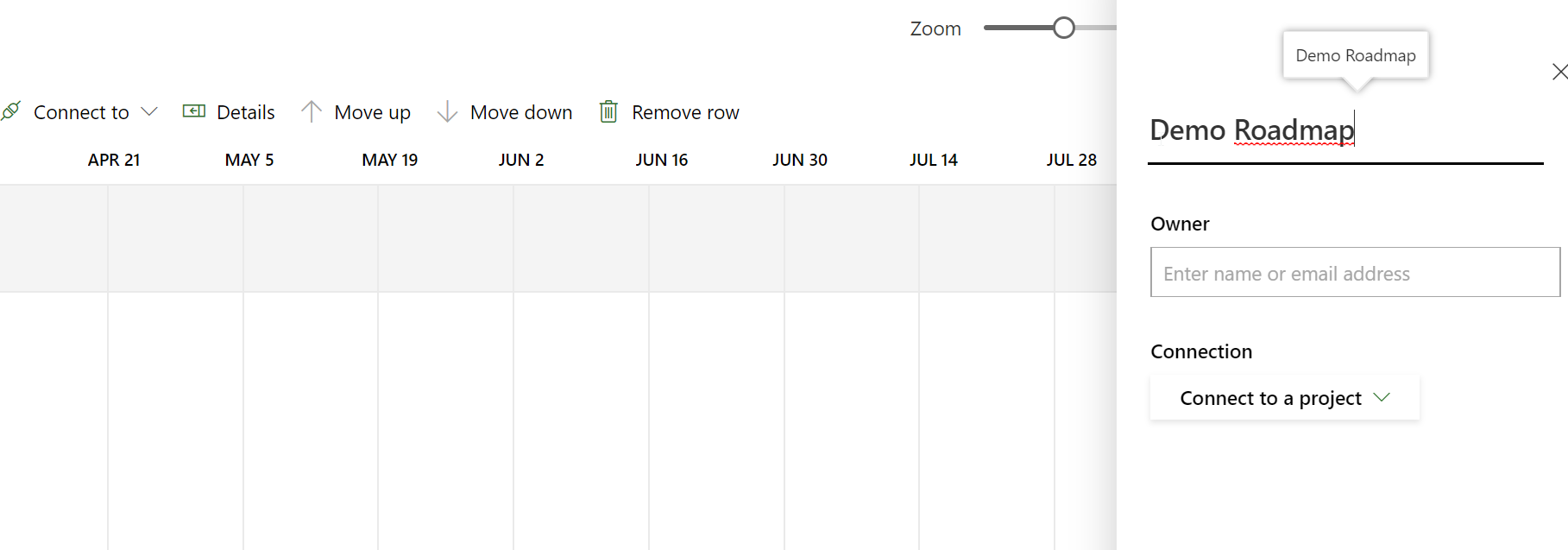Select the Move up command
Image resolution: width=1568 pixels, height=550 pixels.
[x=372, y=111]
